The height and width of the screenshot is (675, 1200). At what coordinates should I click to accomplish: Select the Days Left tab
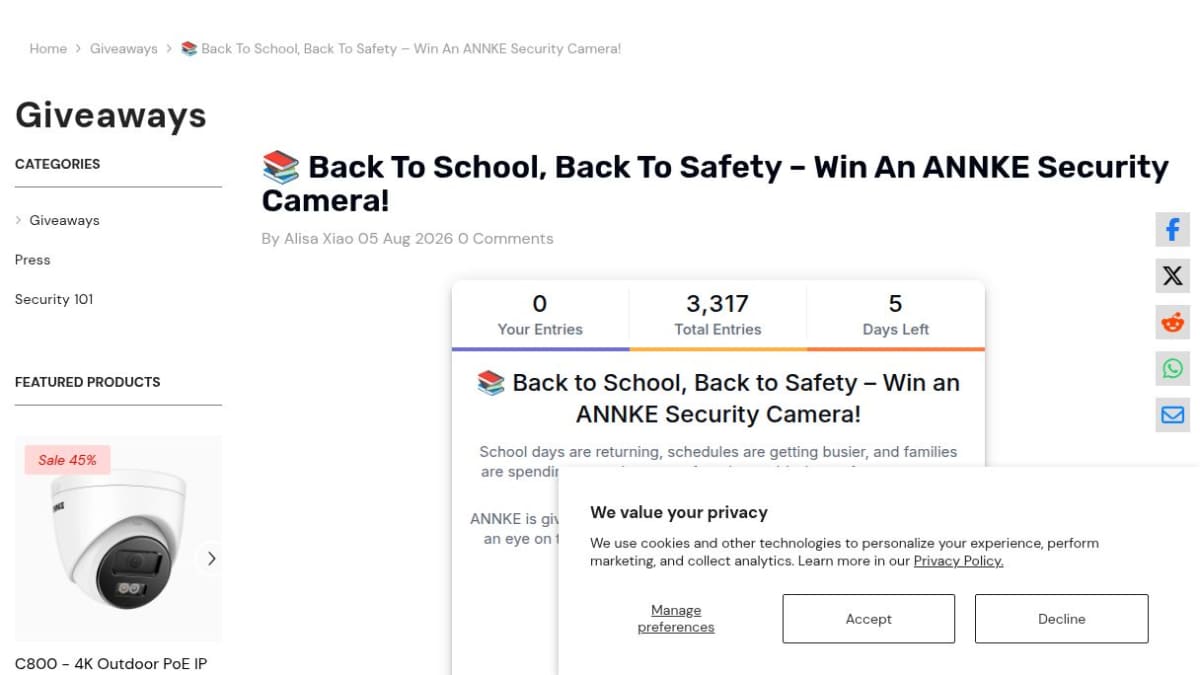click(x=896, y=315)
